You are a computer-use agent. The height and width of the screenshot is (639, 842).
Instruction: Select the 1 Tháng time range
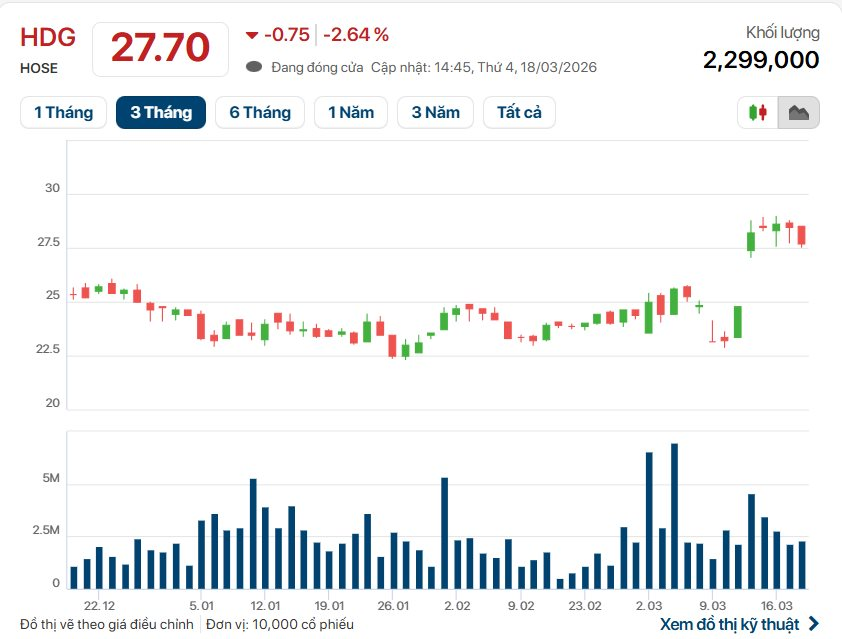[x=63, y=112]
